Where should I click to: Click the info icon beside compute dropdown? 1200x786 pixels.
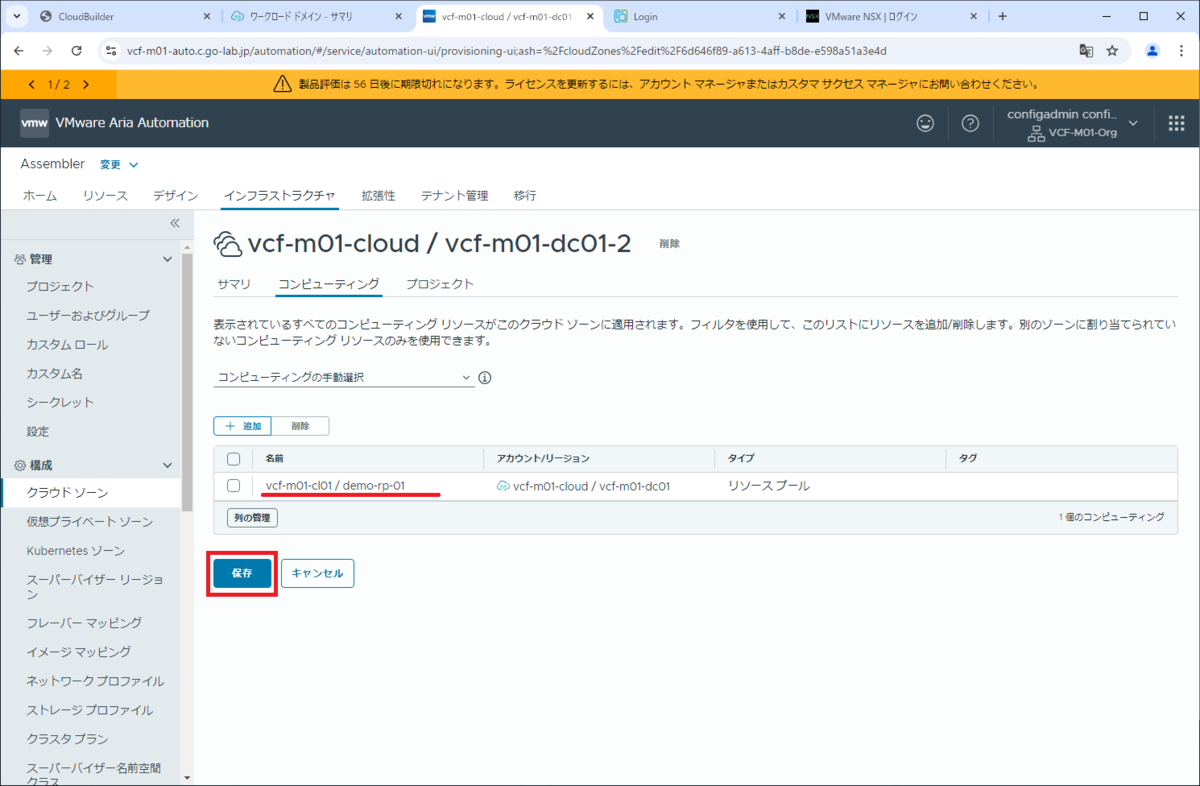(x=485, y=378)
